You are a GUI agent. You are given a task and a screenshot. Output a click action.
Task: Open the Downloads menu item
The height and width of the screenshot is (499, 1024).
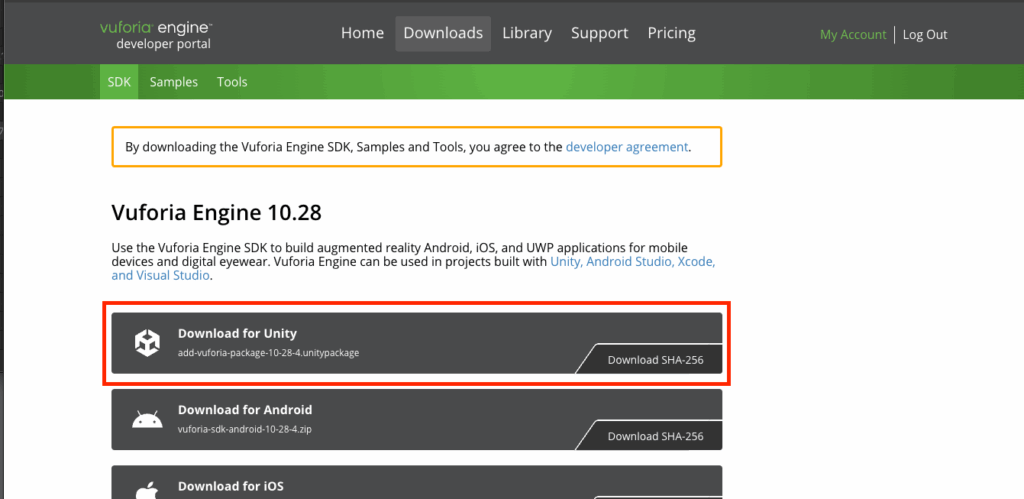443,33
